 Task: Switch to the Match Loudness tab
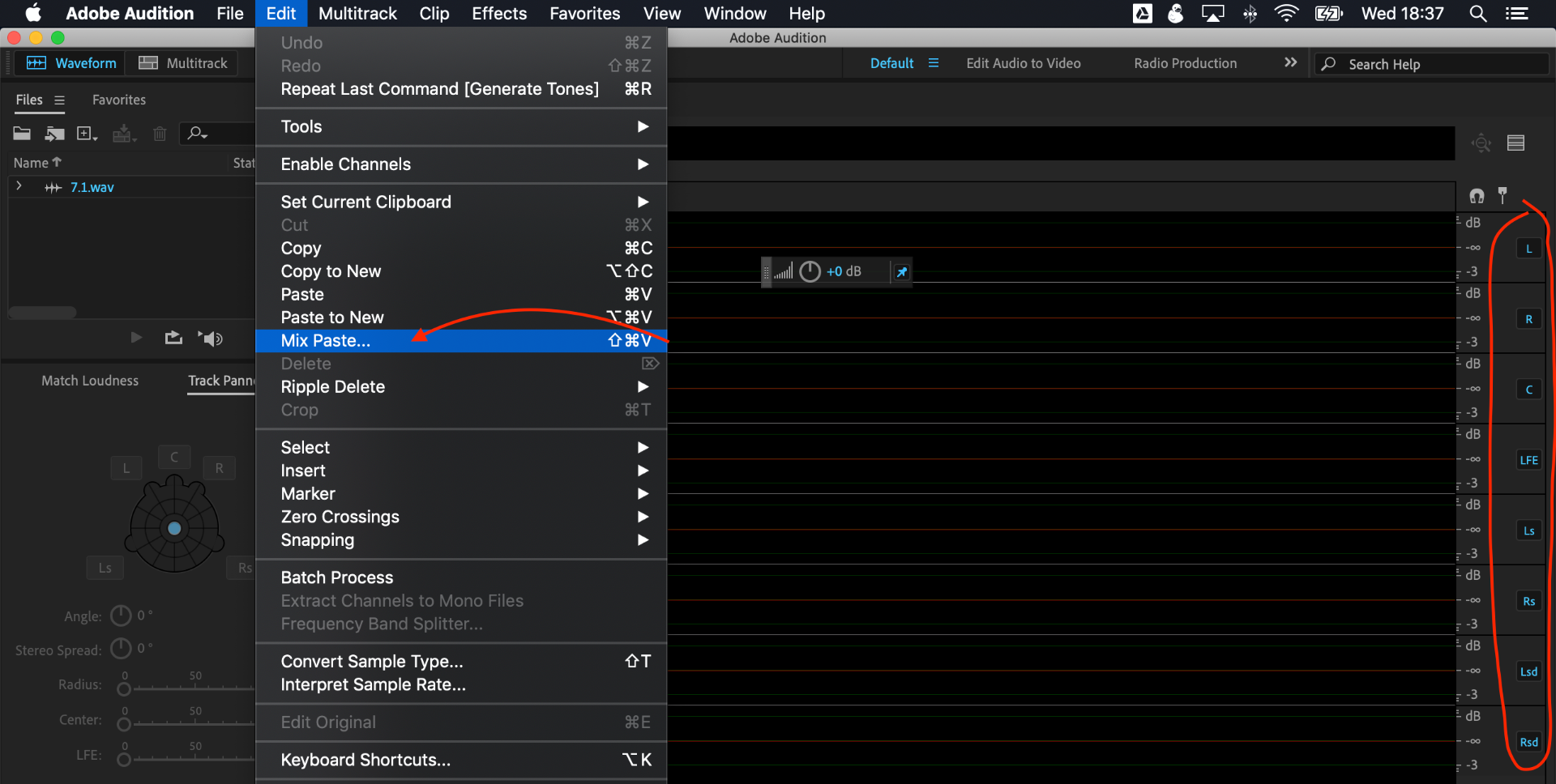pos(90,381)
